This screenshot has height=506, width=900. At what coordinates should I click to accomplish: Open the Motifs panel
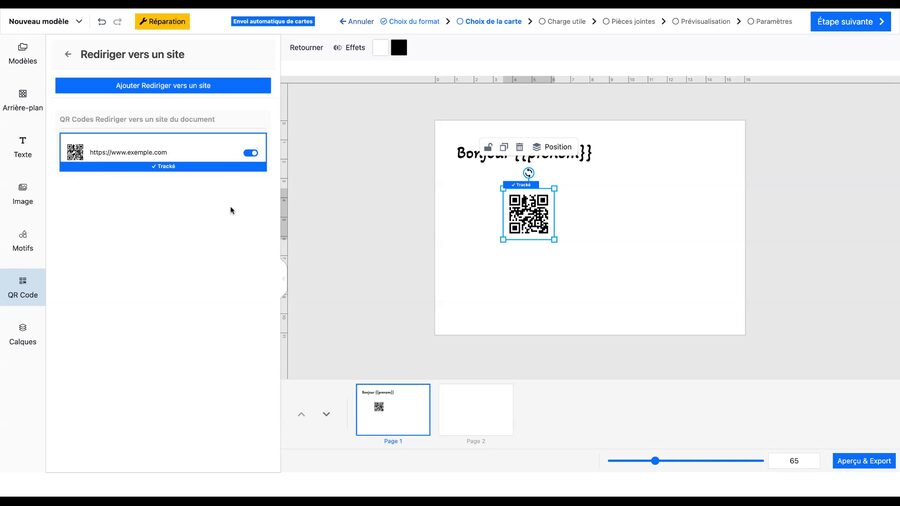22,241
